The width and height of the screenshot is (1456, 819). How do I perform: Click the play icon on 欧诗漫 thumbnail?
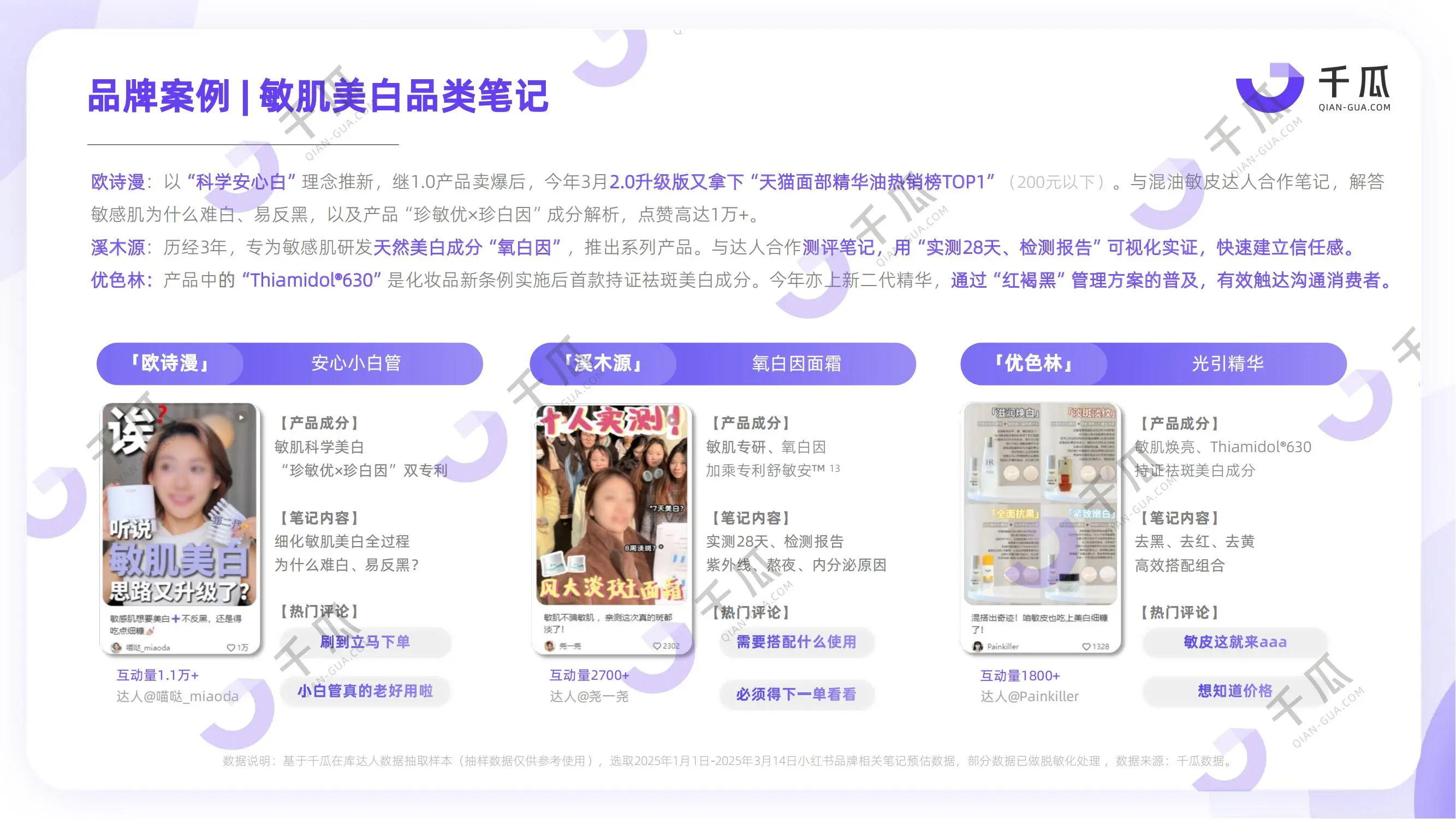(241, 418)
